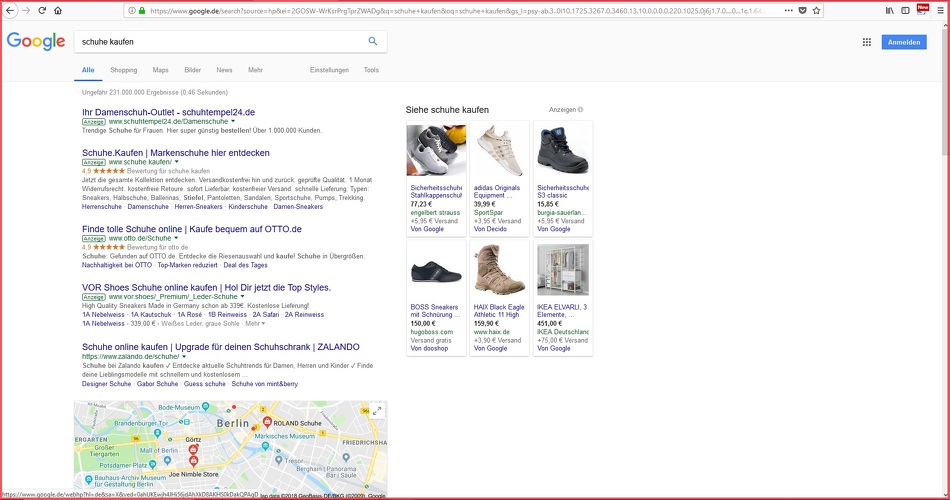Image resolution: width=950 pixels, height=500 pixels.
Task: Open the Google apps grid icon
Action: (x=867, y=42)
